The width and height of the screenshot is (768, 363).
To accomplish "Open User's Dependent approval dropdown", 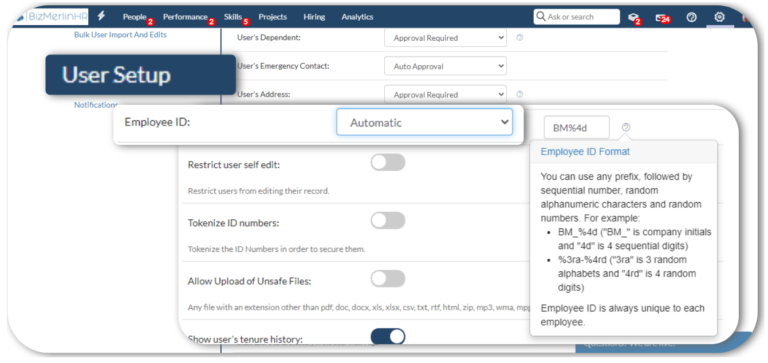I will (445, 38).
